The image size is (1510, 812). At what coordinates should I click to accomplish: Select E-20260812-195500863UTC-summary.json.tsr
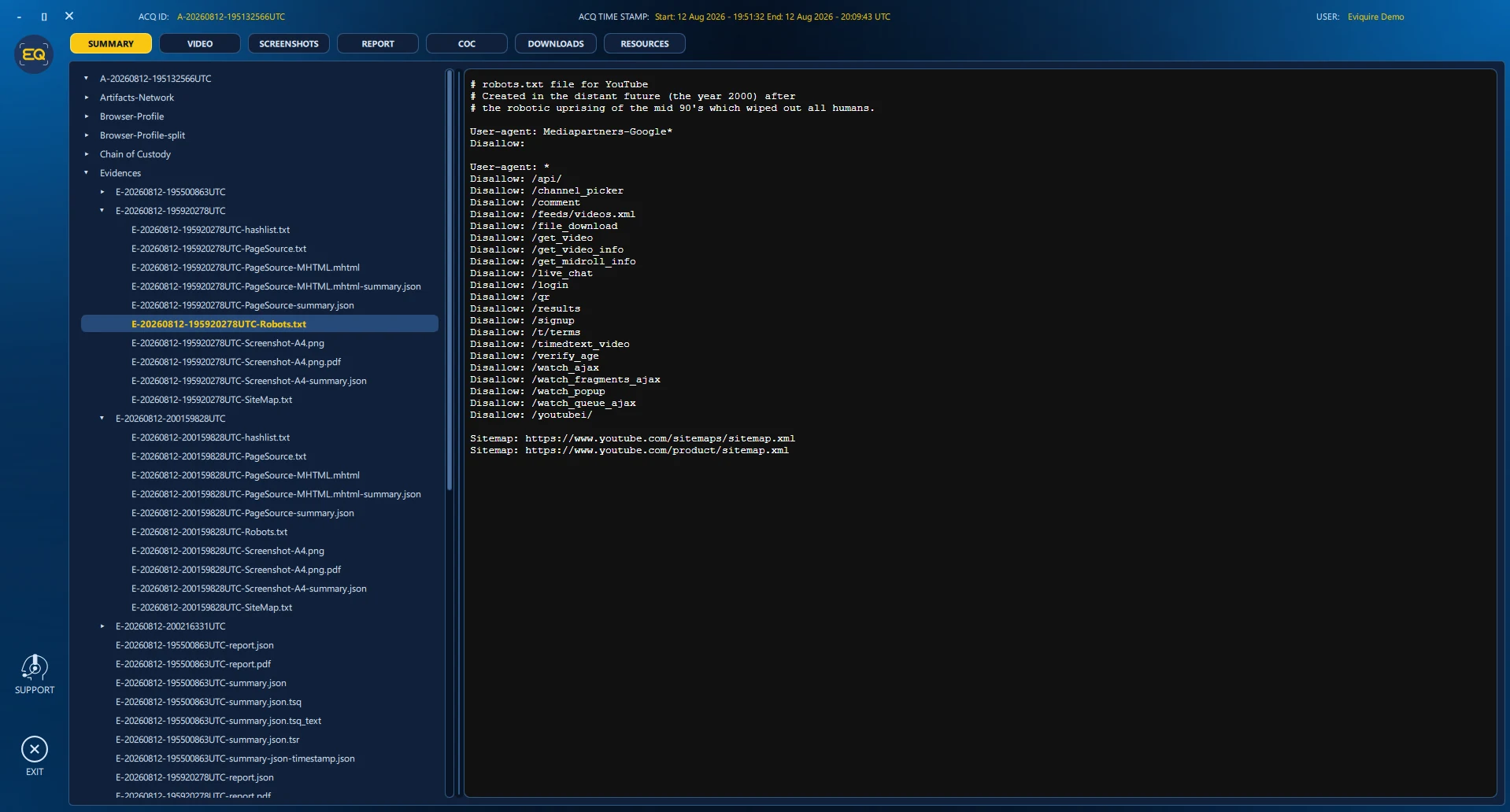207,740
